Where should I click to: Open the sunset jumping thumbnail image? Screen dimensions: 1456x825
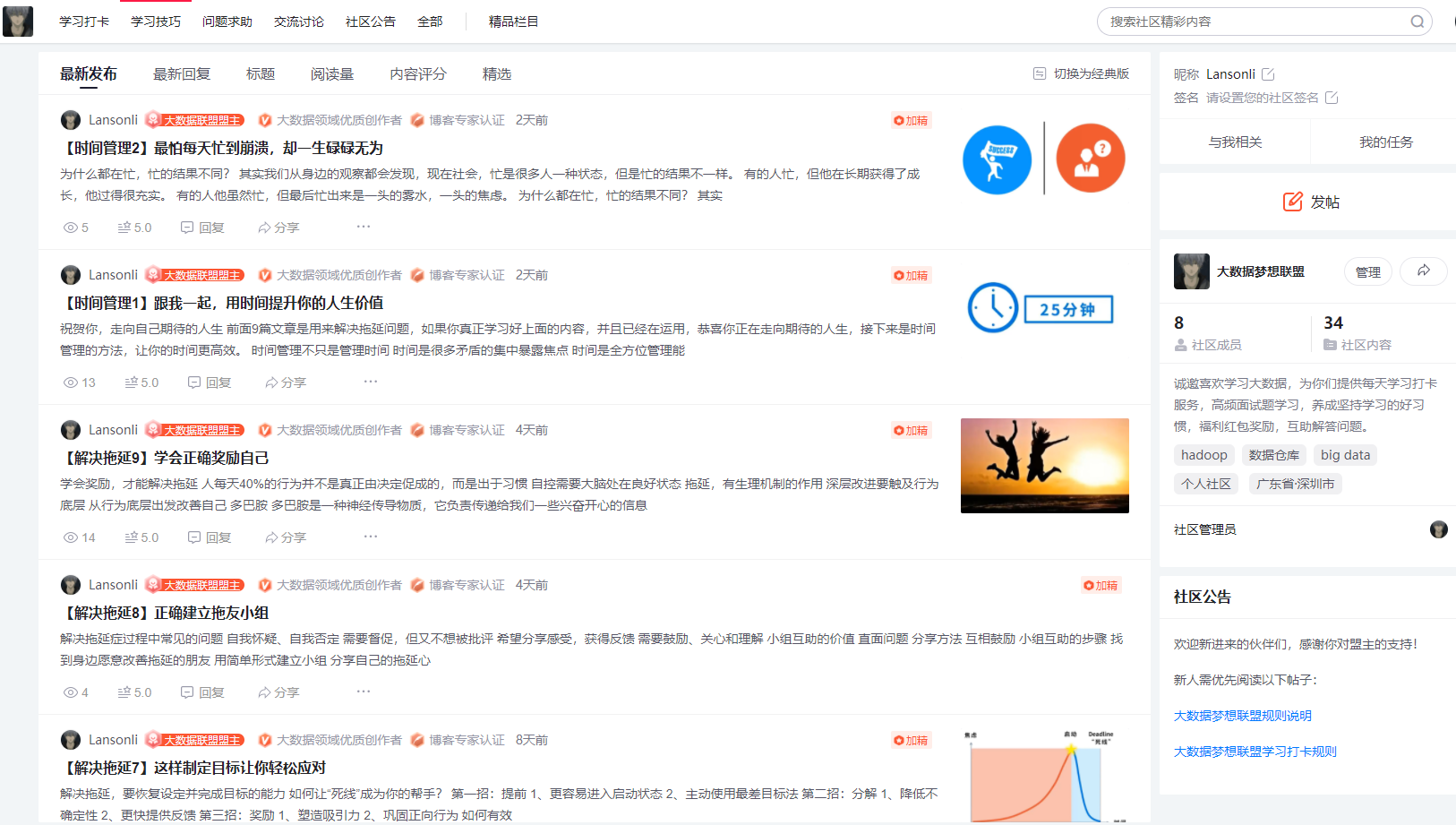coord(1045,466)
